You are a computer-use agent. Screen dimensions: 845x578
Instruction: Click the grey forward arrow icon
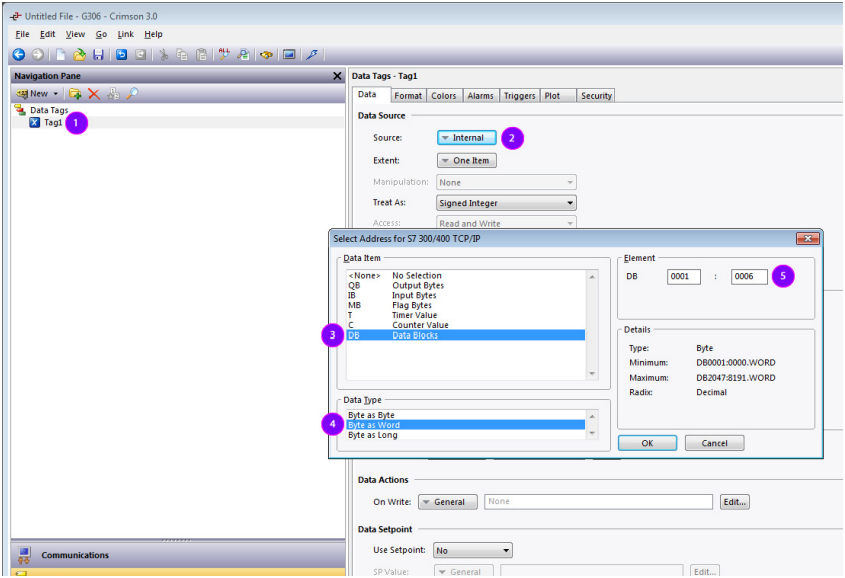click(x=38, y=54)
